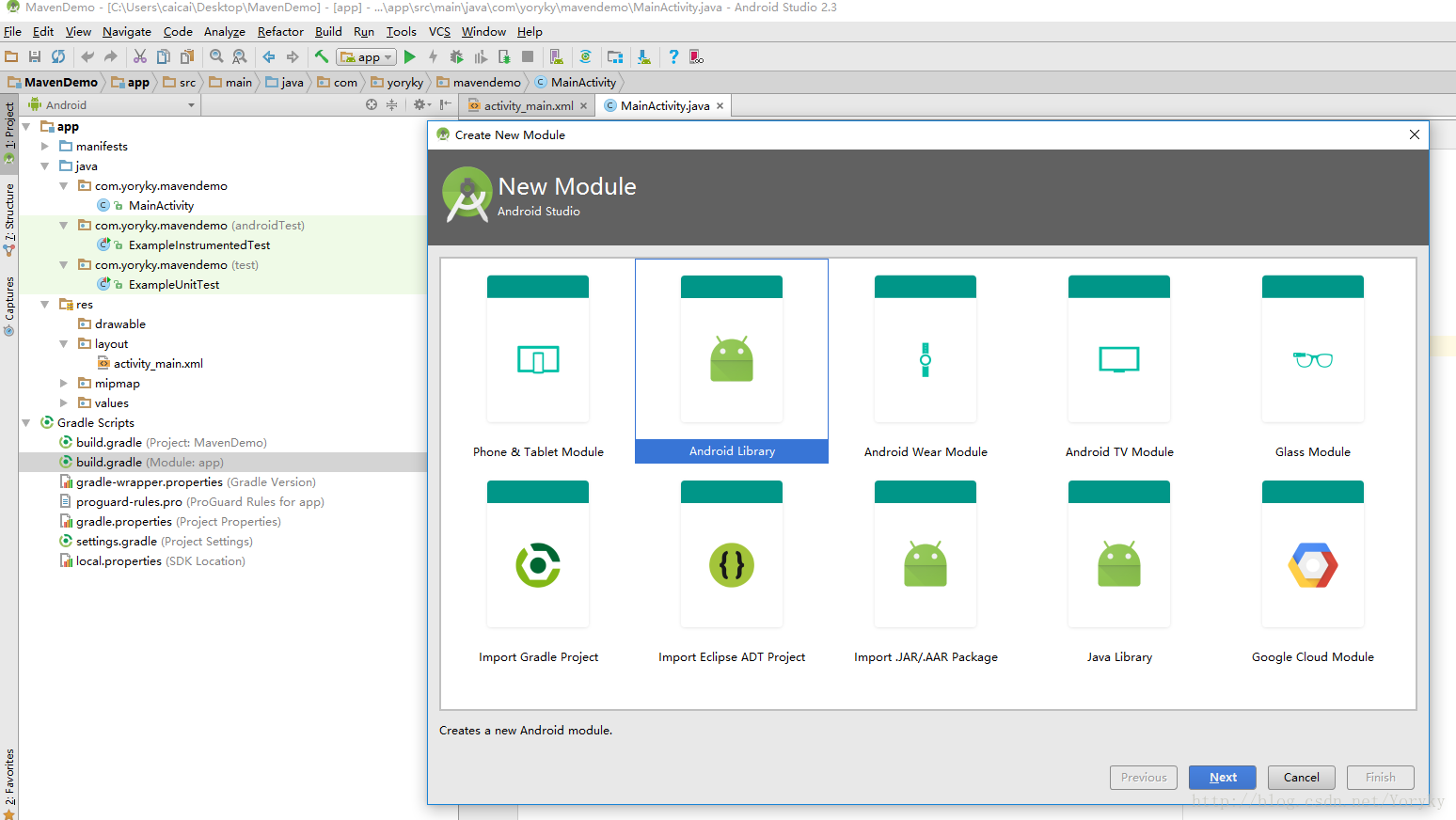The width and height of the screenshot is (1456, 820).
Task: Click the Replace toolbar icon
Action: 240,56
